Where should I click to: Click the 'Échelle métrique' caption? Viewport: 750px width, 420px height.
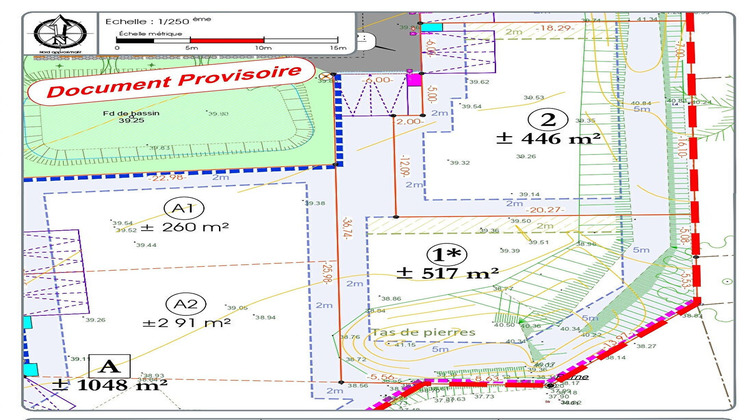coord(150,33)
